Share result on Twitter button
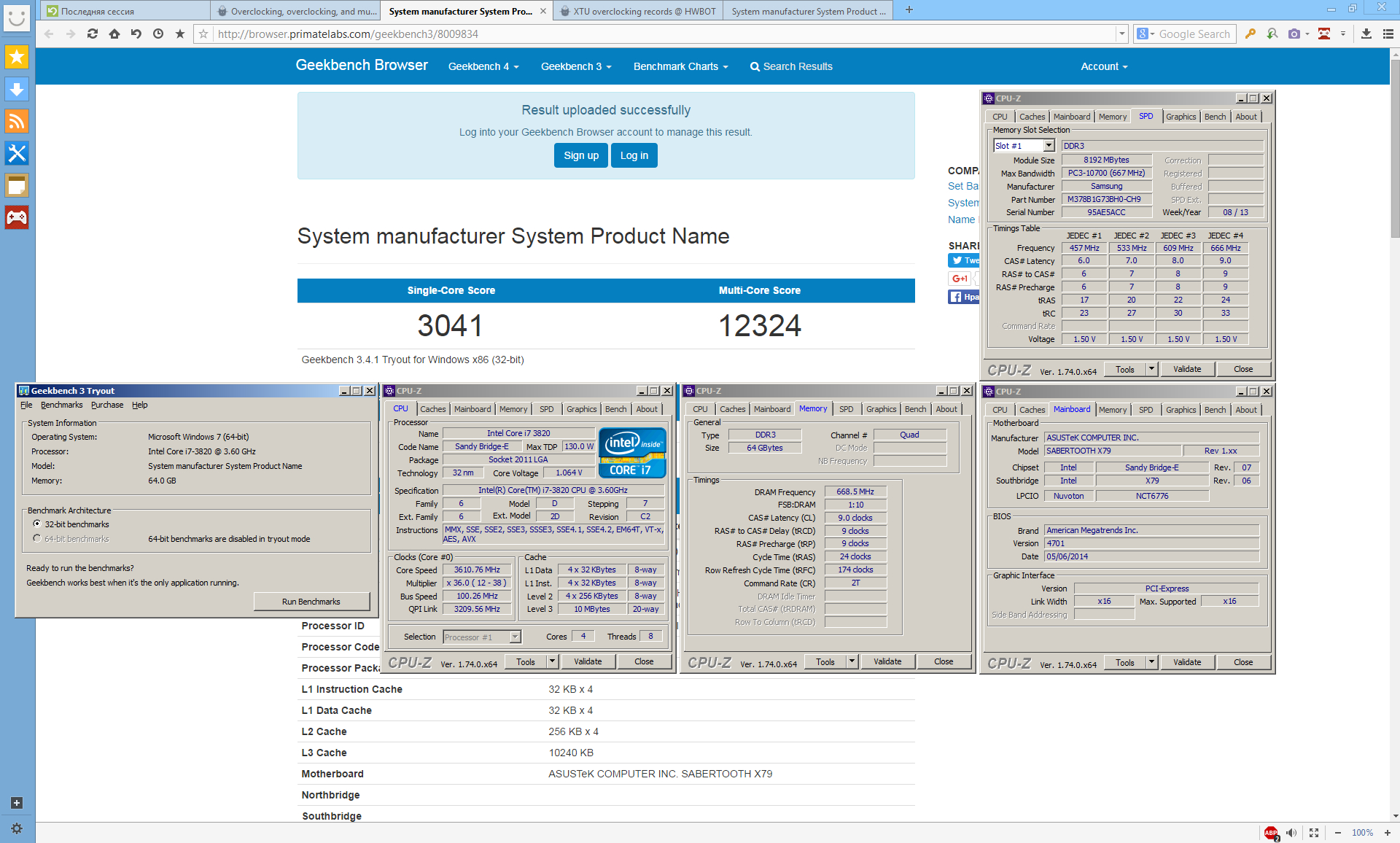 (x=964, y=260)
